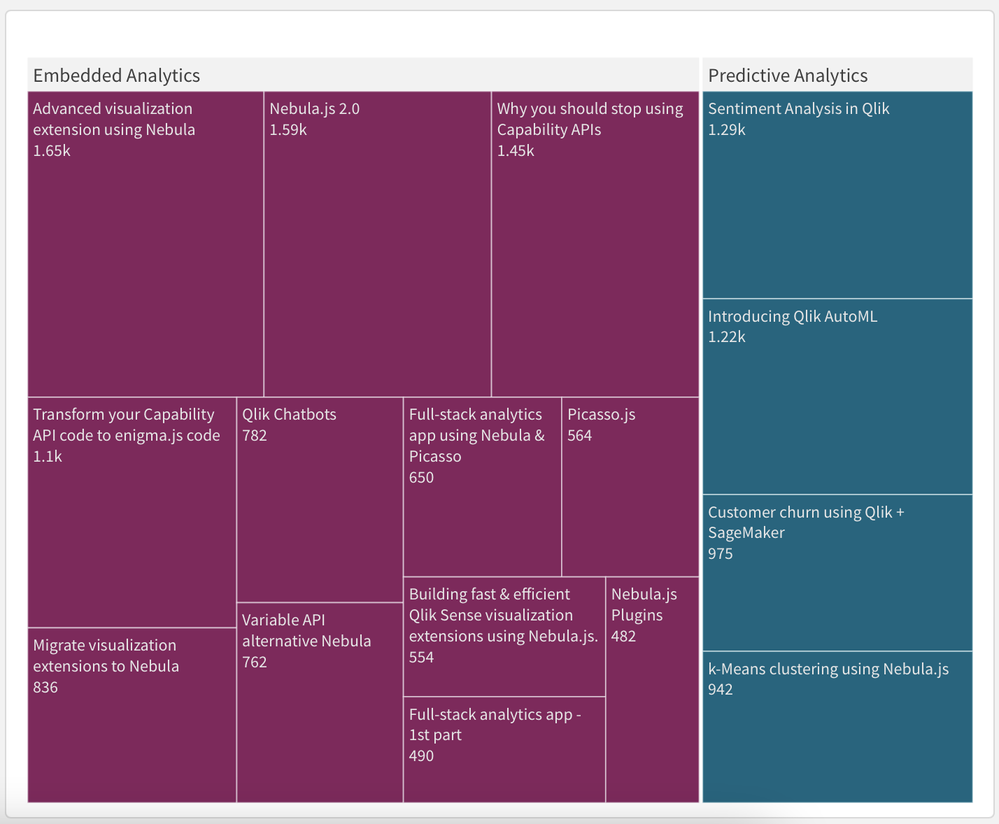This screenshot has height=824, width=999.
Task: Click the 1.45k value label
Action: coord(515,150)
